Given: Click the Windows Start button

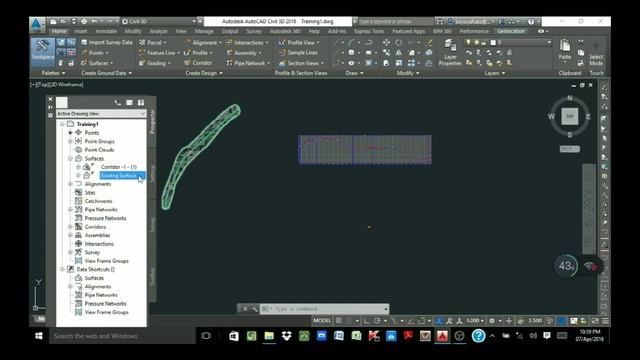Looking at the screenshot, I should tap(39, 336).
